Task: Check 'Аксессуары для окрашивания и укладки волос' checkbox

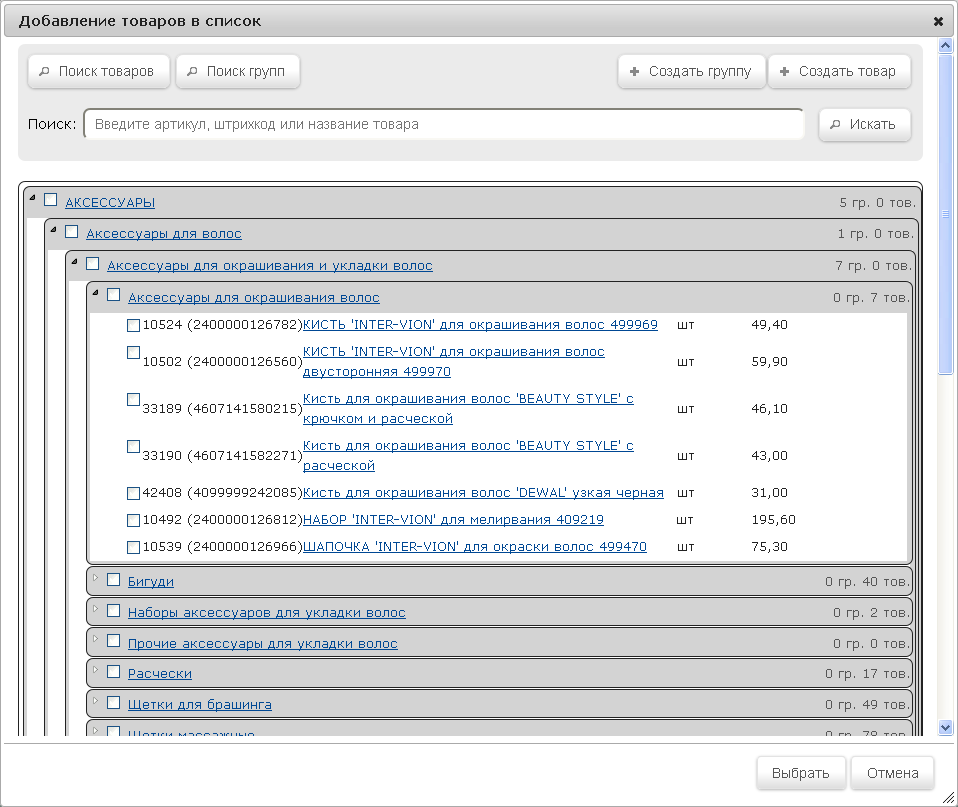Action: [x=92, y=263]
